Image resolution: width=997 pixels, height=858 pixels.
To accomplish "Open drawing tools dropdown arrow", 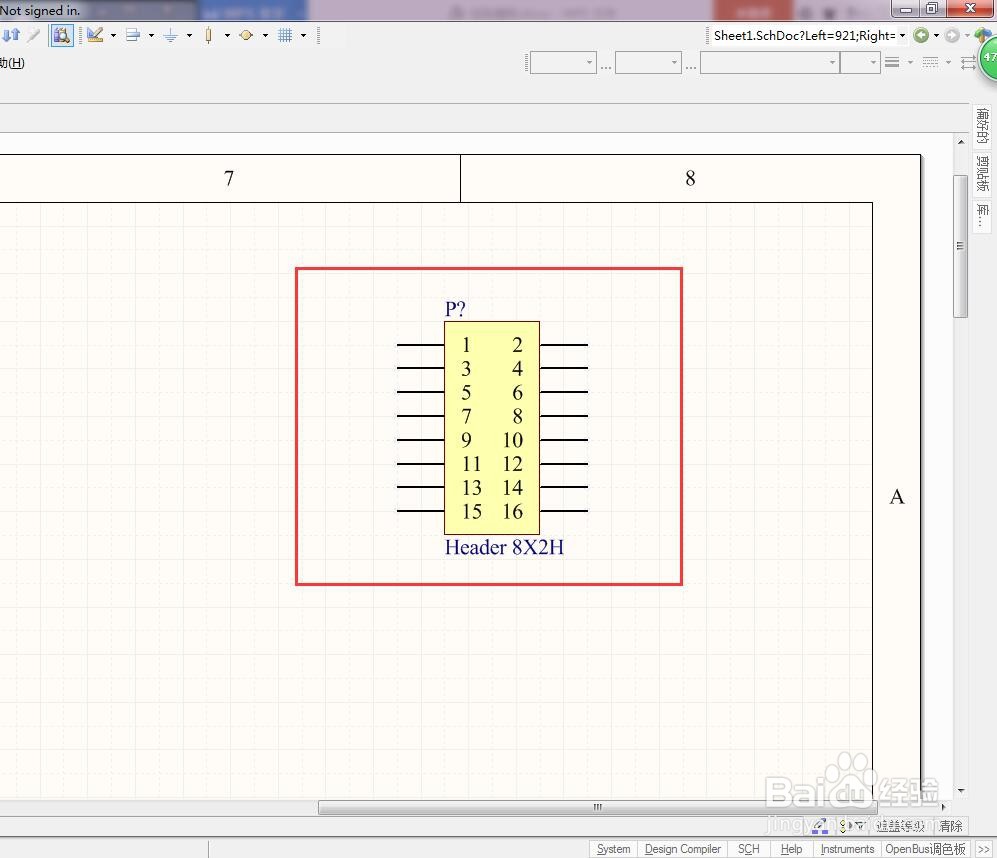I will 113,36.
